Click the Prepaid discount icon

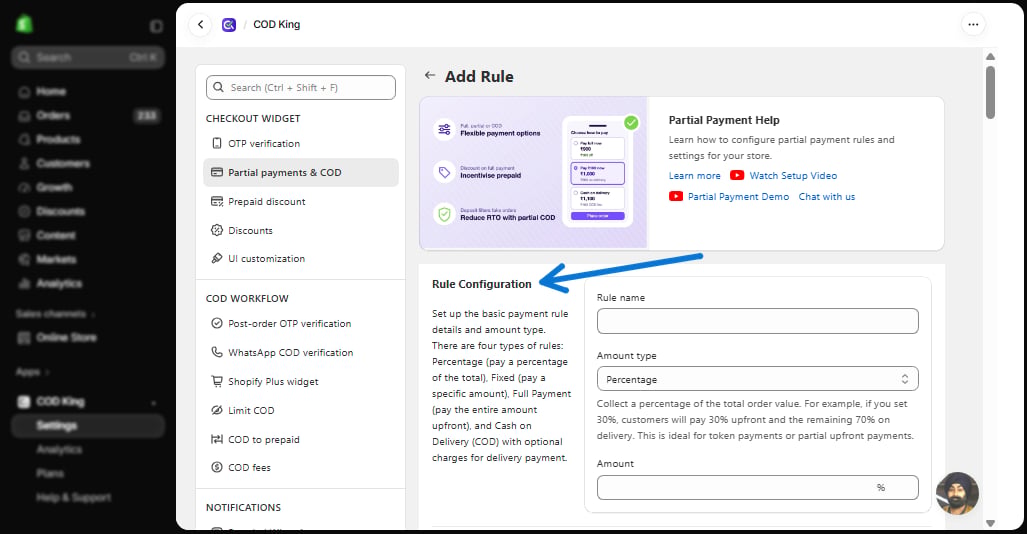pyautogui.click(x=217, y=201)
